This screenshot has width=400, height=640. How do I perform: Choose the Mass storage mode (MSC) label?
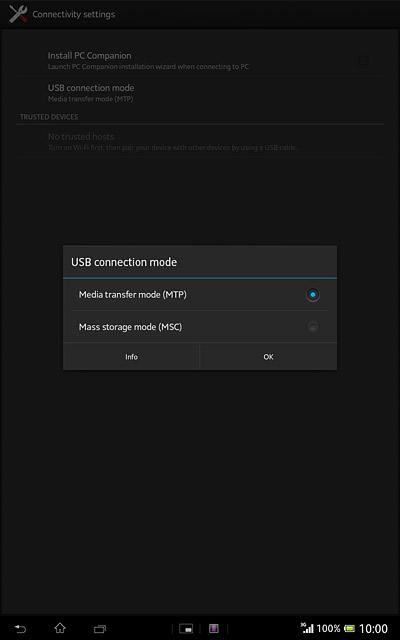pos(130,327)
